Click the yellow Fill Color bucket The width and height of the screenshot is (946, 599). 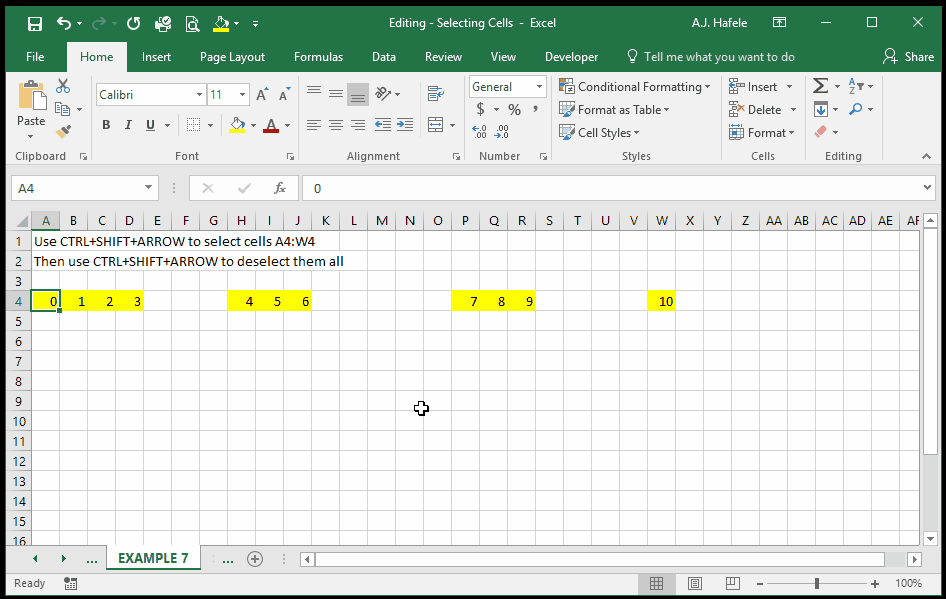237,125
